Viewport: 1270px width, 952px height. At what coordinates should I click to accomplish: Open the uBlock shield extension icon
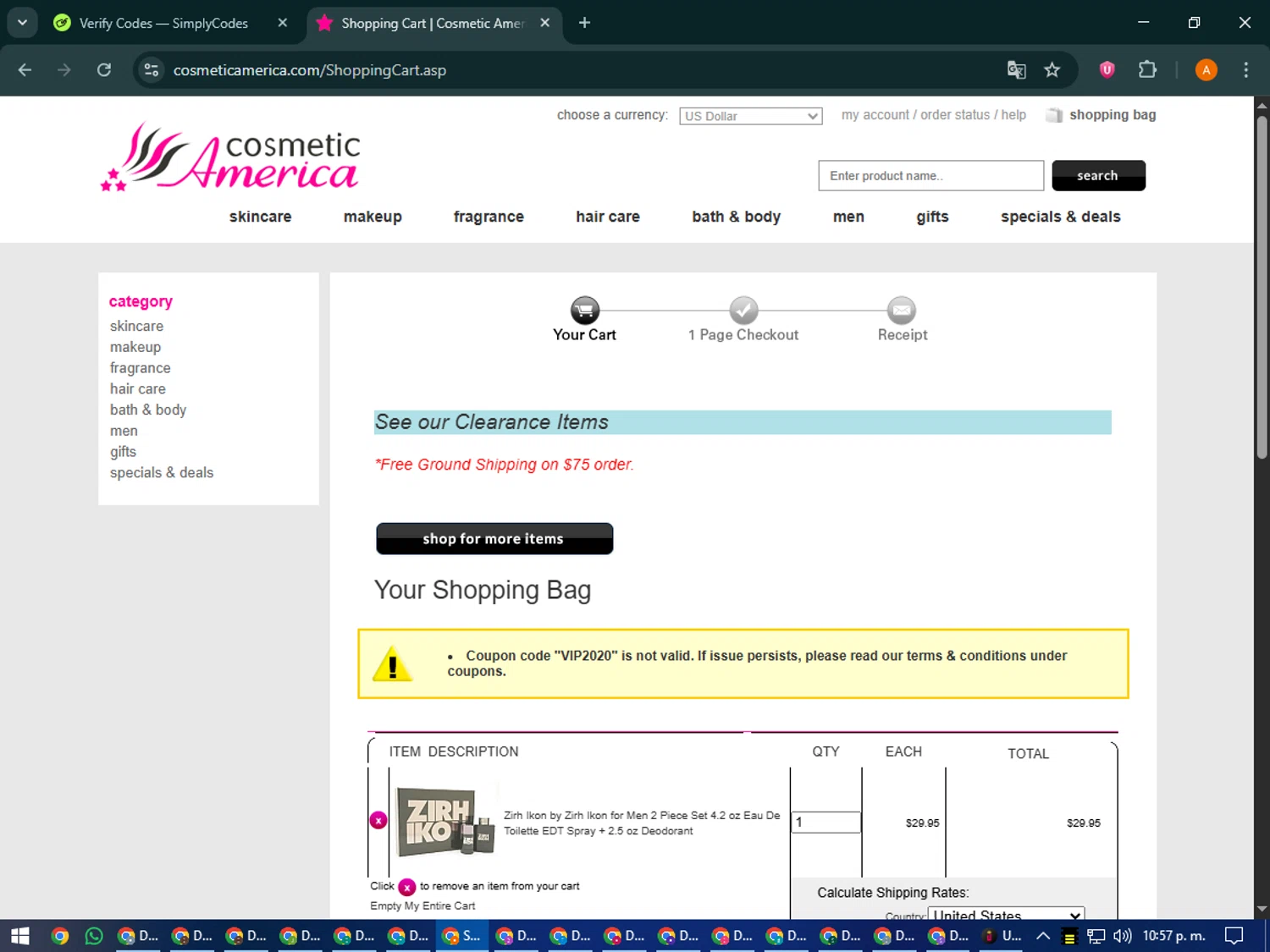pos(1107,70)
